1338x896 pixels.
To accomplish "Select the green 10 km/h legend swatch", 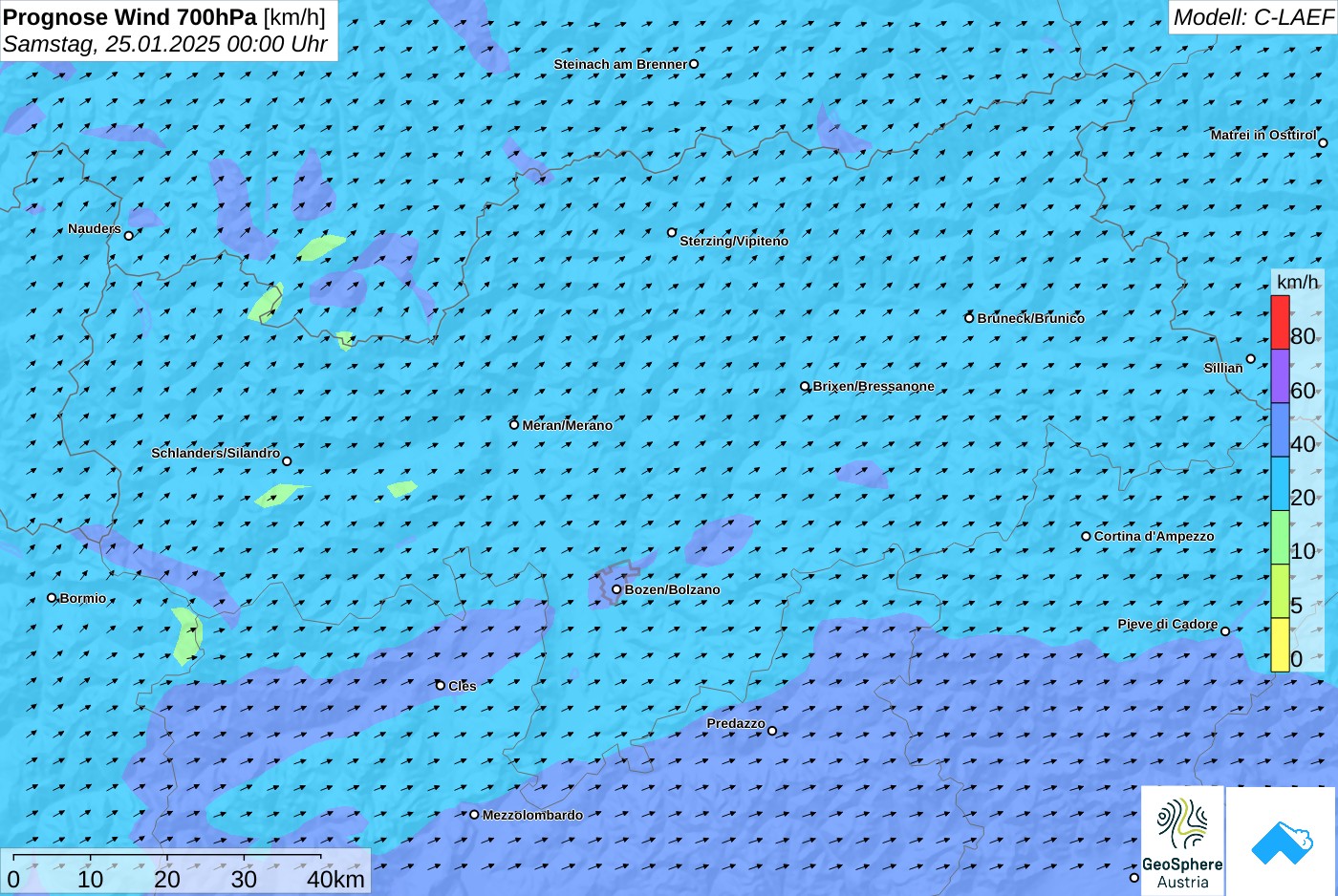I will (x=1280, y=538).
